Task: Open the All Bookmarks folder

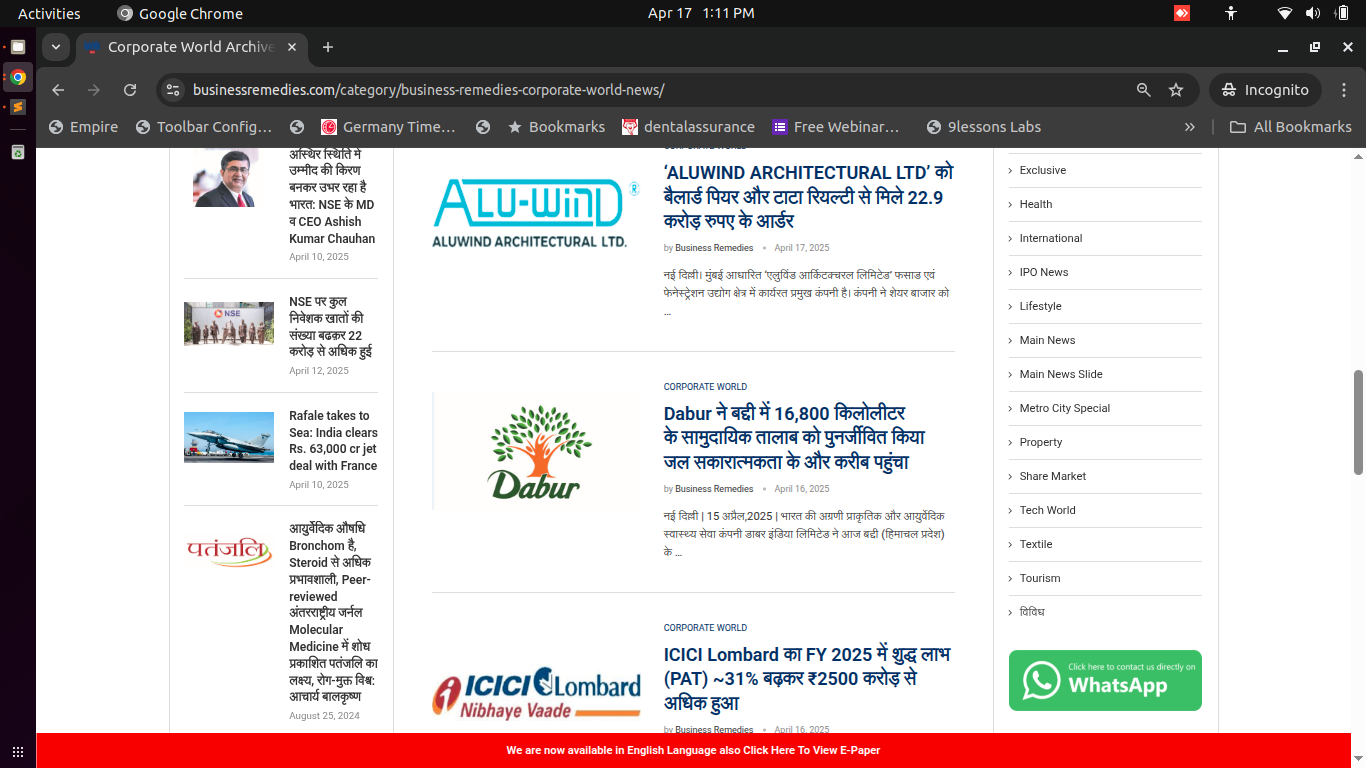Action: 1290,127
